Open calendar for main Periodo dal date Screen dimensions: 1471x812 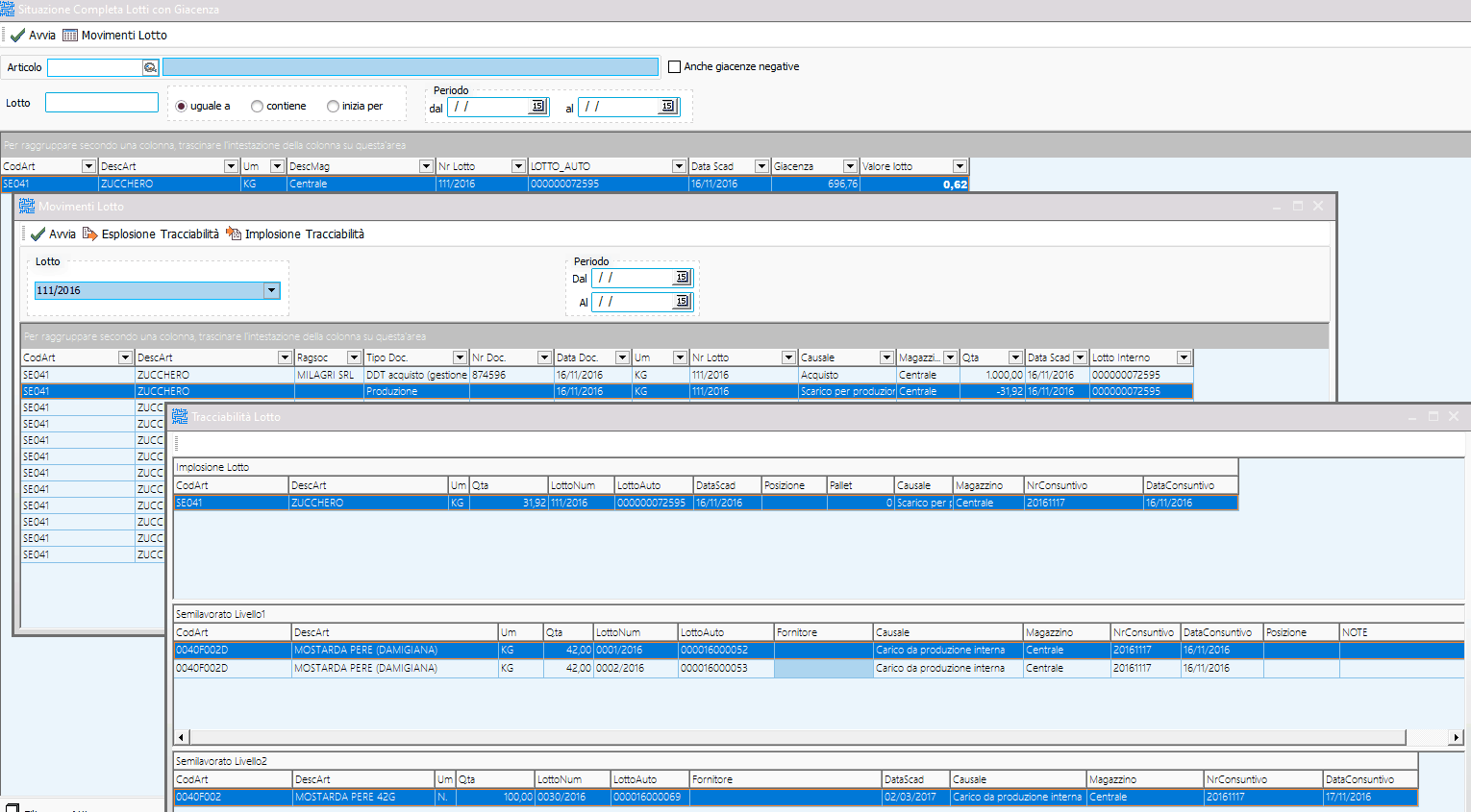tap(537, 107)
